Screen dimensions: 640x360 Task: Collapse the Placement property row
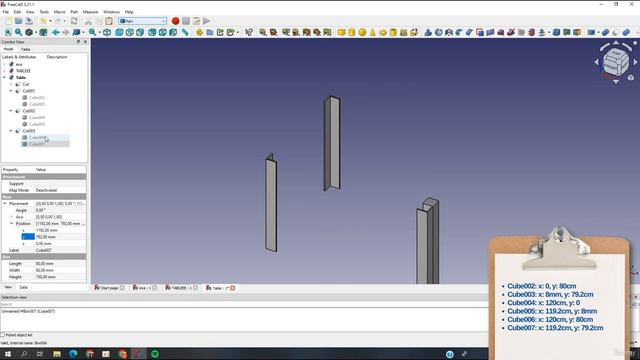(5, 203)
